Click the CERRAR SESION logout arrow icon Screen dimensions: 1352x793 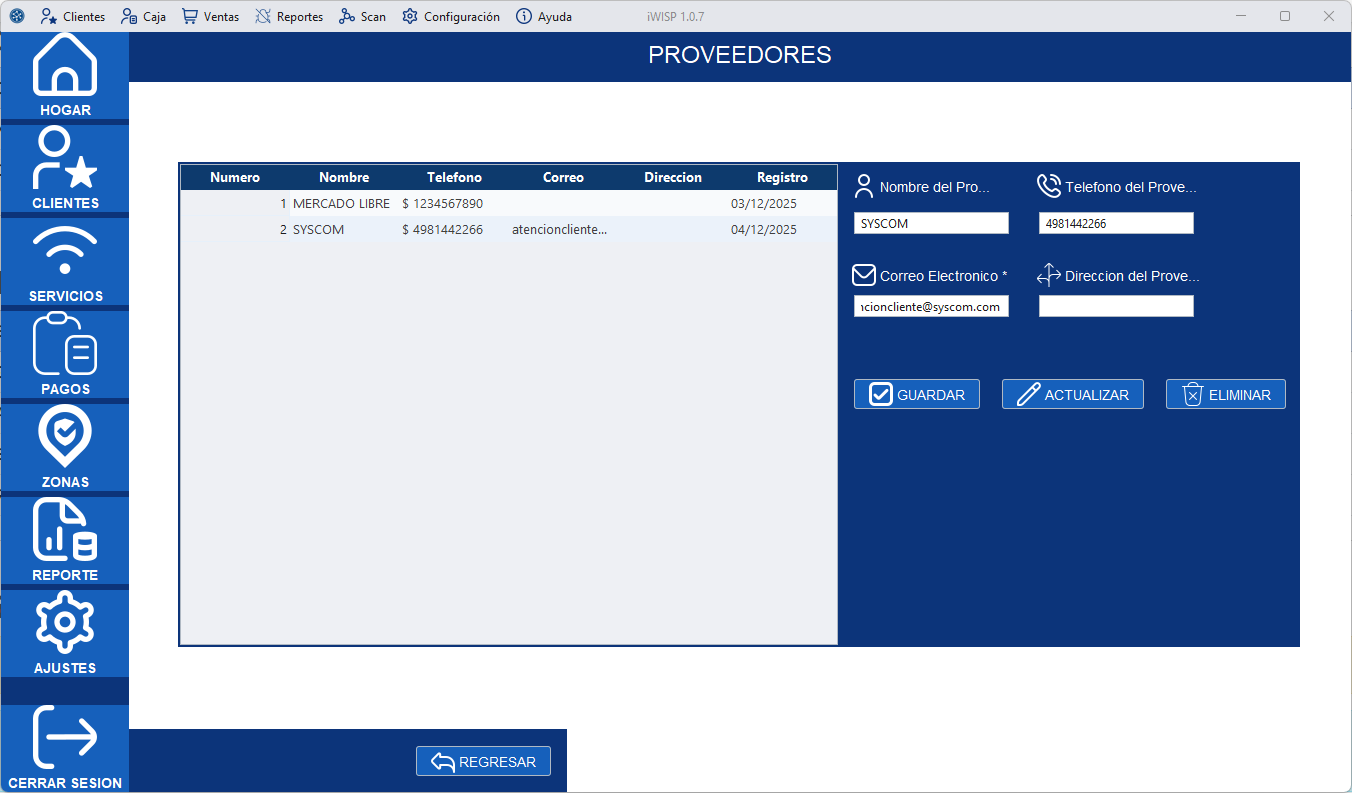(x=64, y=744)
